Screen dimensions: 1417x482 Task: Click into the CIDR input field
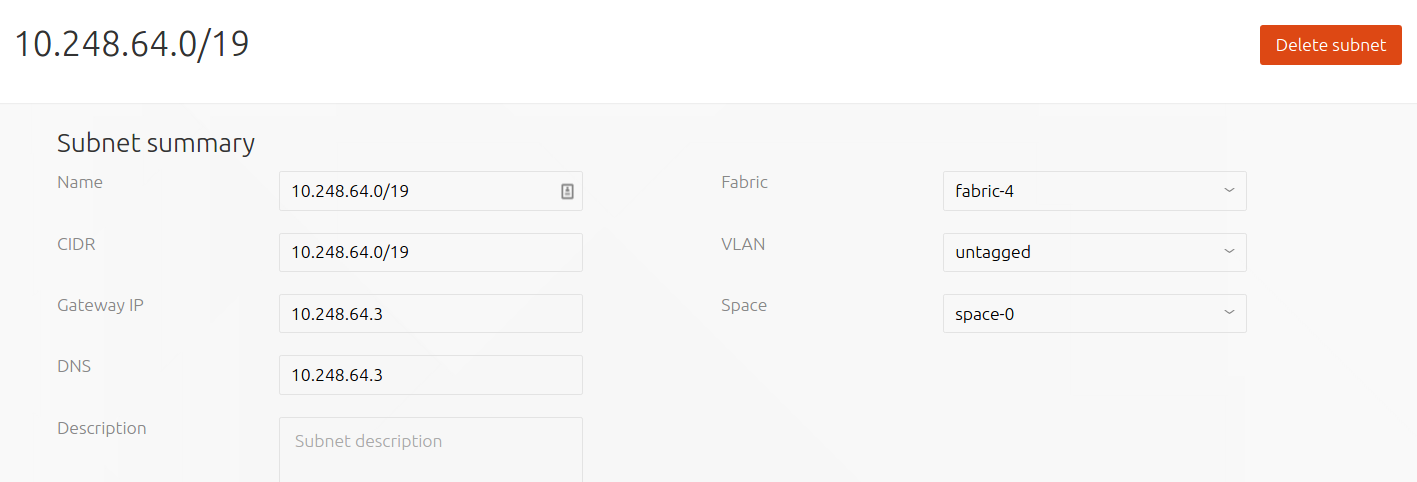tap(431, 252)
